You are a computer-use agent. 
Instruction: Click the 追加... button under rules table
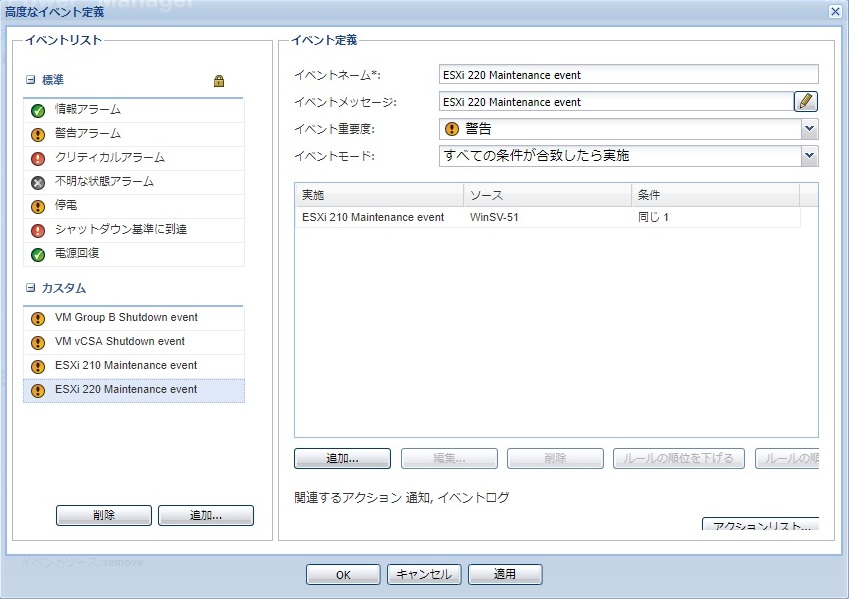[342, 459]
